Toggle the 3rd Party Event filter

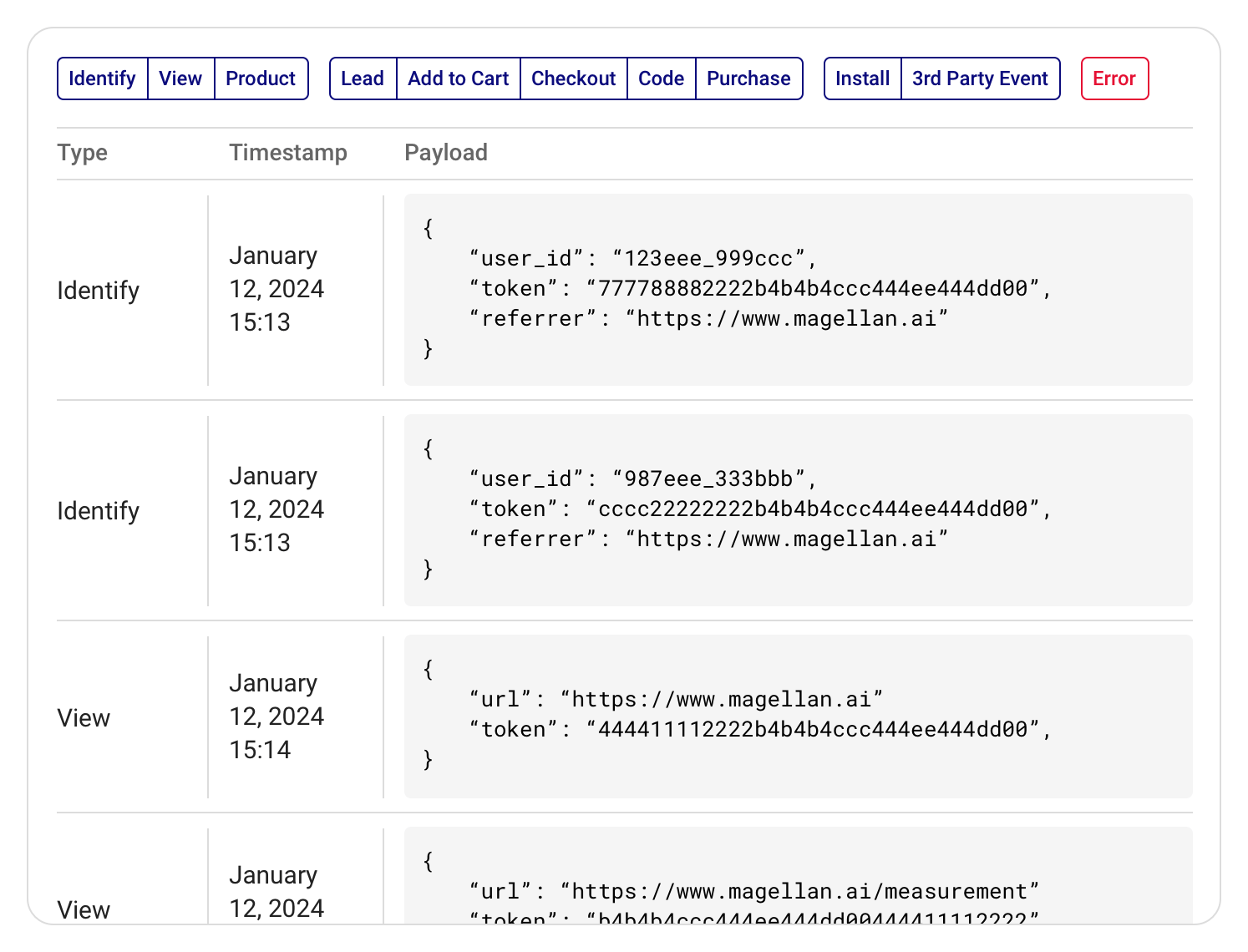click(980, 78)
